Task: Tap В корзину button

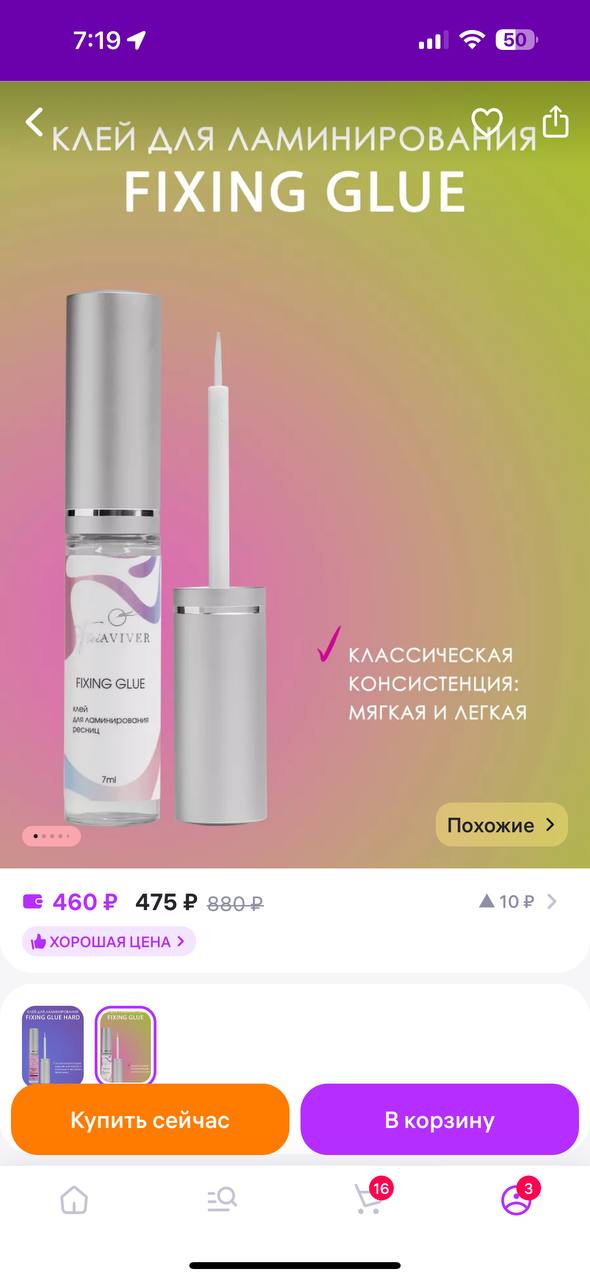Action: tap(440, 1120)
